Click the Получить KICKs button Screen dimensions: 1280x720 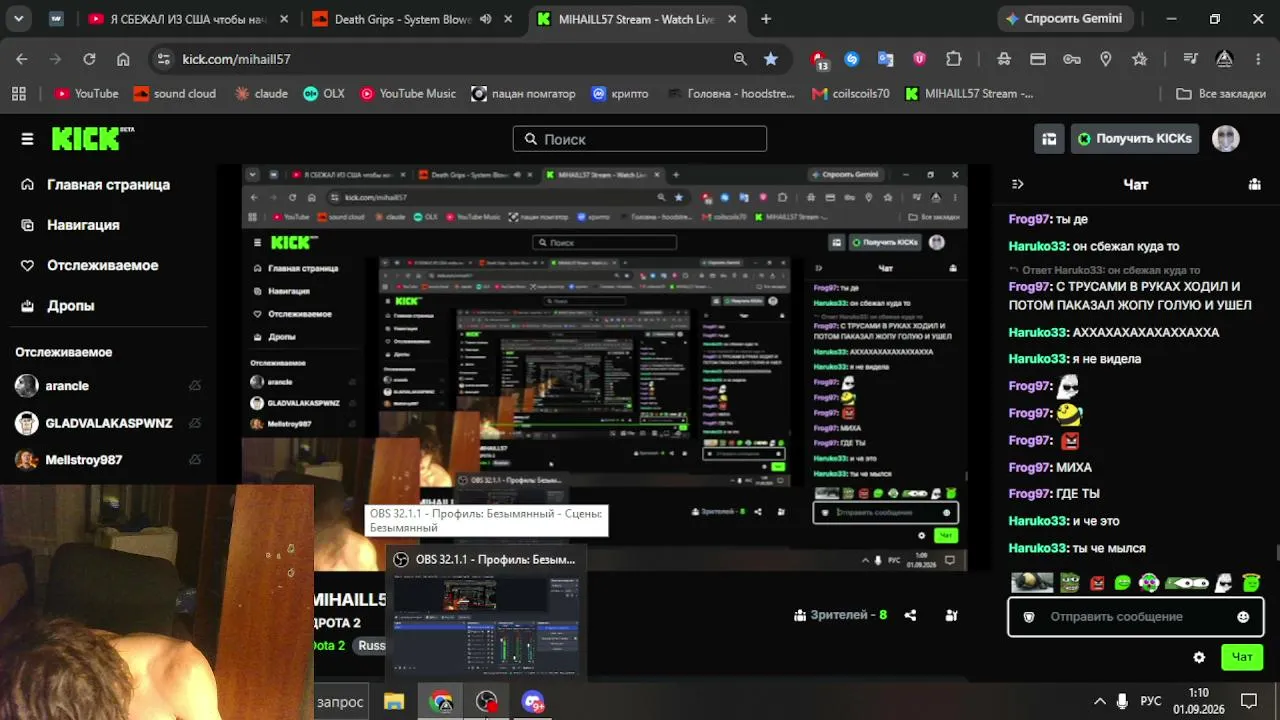click(x=1134, y=139)
